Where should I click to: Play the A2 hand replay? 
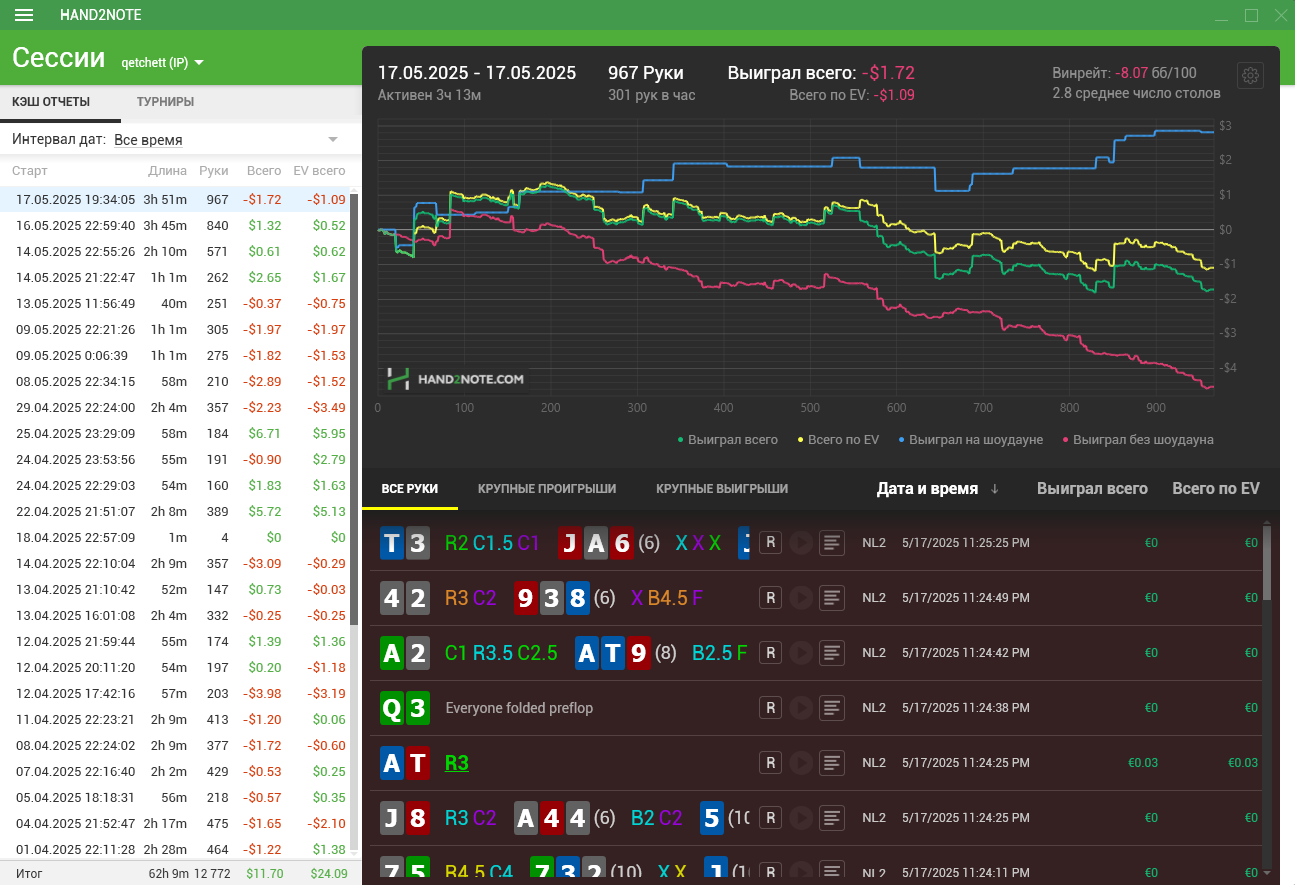point(800,652)
